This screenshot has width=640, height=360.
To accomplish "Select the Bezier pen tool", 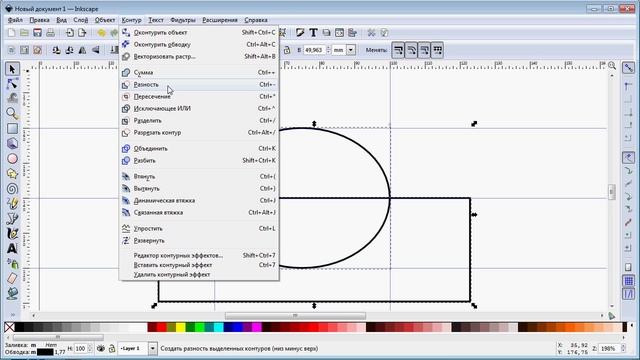I will click(x=12, y=219).
